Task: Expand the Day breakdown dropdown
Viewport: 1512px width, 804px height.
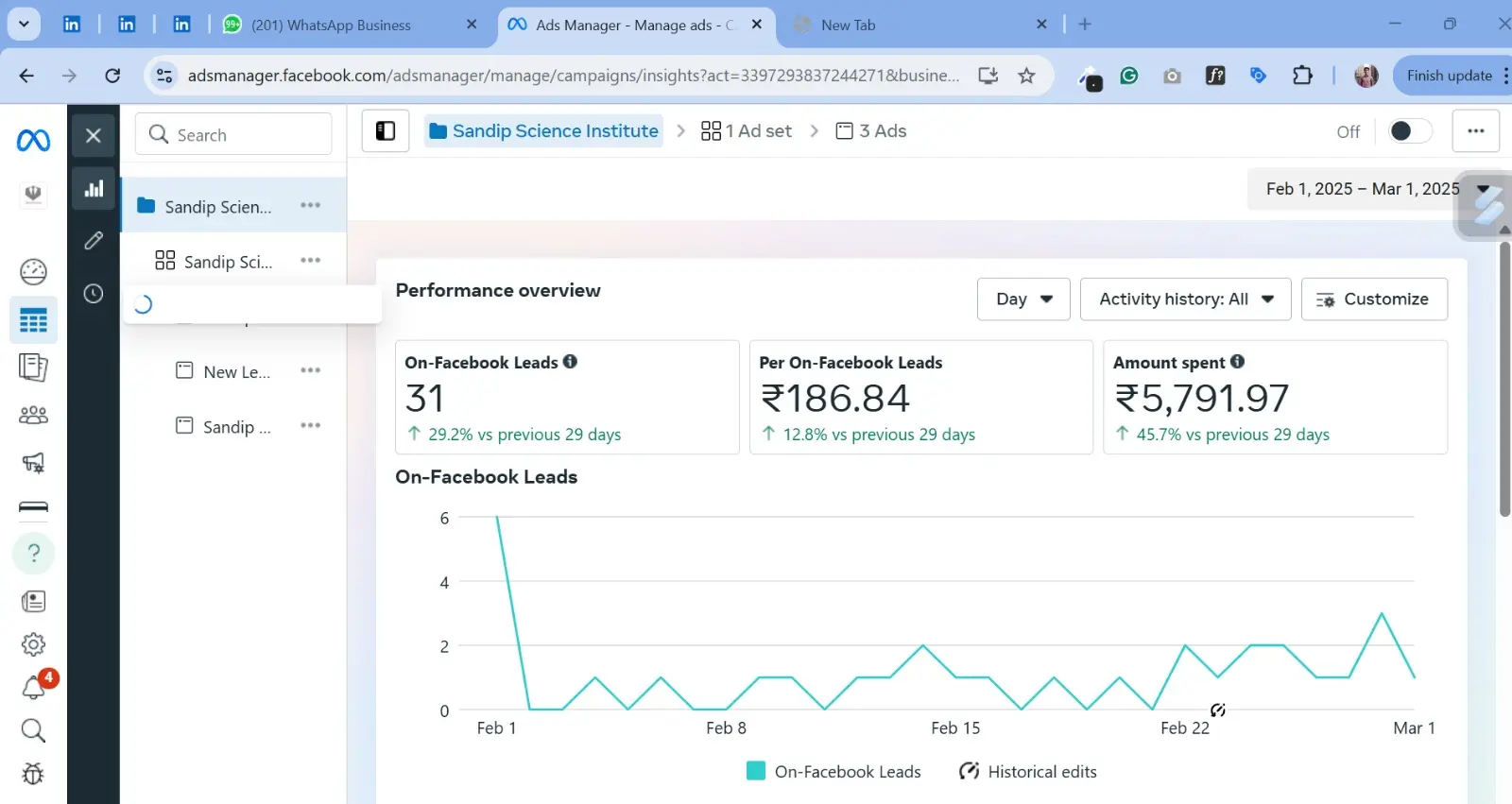Action: pos(1023,299)
